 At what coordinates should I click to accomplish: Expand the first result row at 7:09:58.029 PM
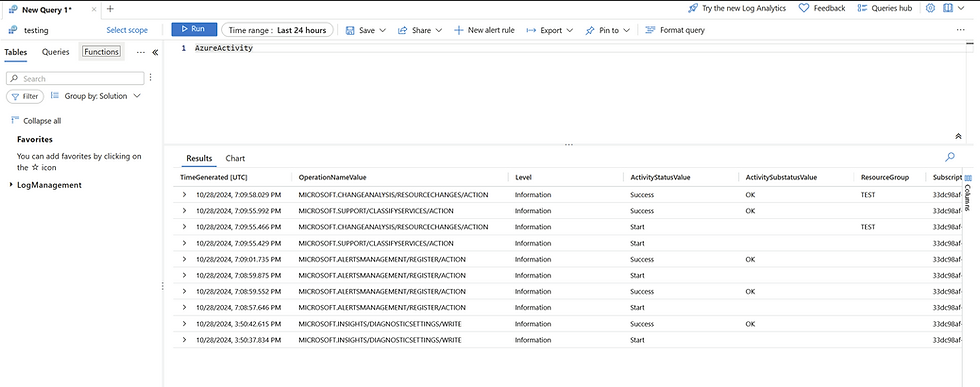[x=184, y=194]
